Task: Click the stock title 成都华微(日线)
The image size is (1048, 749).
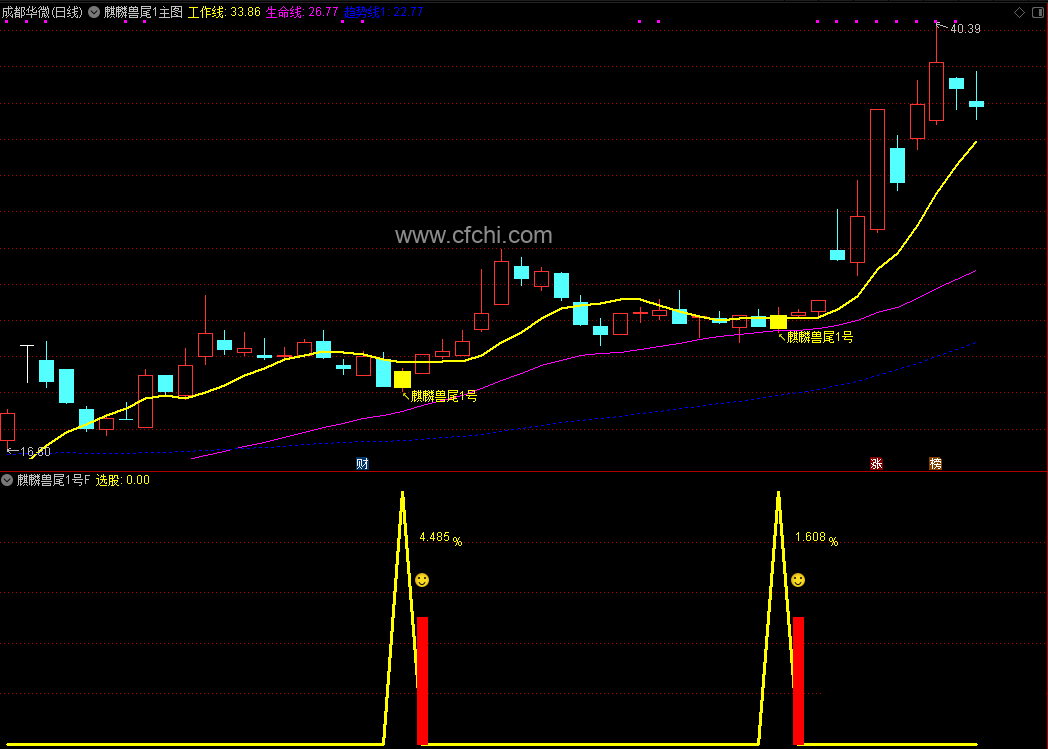Action: coord(43,12)
